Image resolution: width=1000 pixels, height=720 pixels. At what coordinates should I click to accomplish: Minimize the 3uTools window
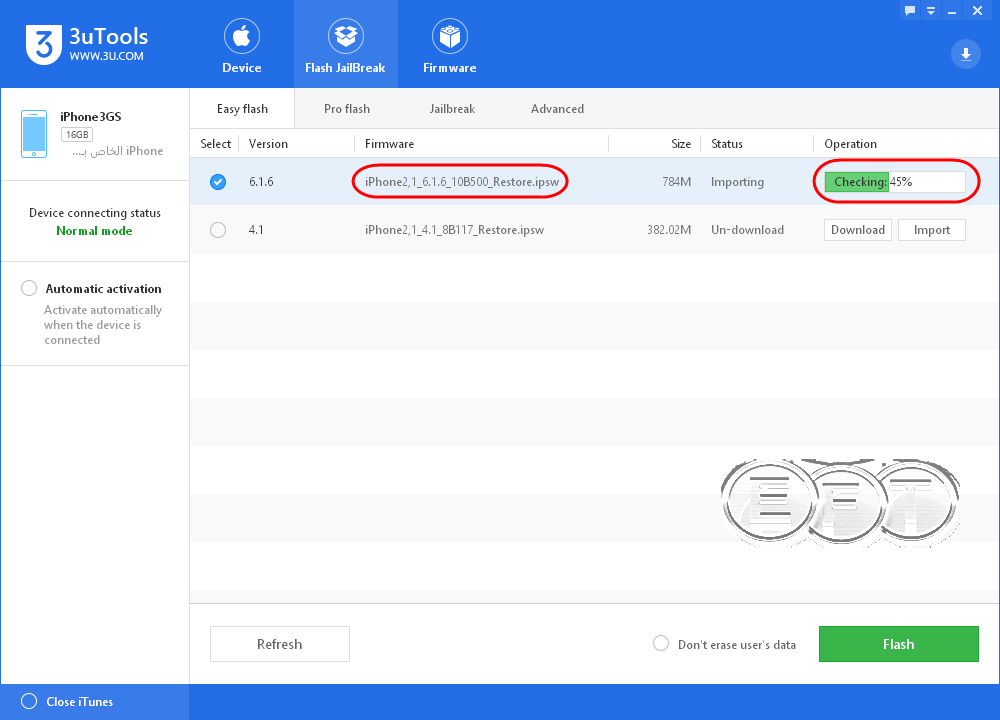[952, 11]
